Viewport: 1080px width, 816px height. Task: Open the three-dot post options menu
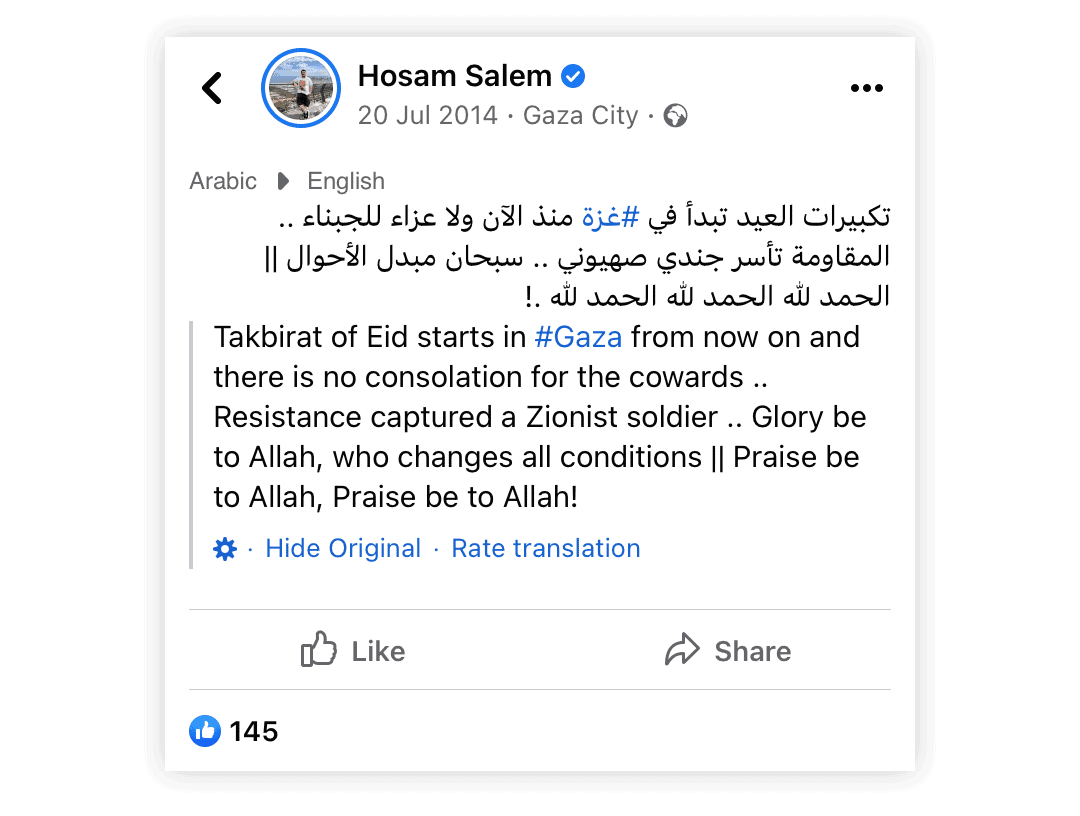pyautogui.click(x=866, y=88)
